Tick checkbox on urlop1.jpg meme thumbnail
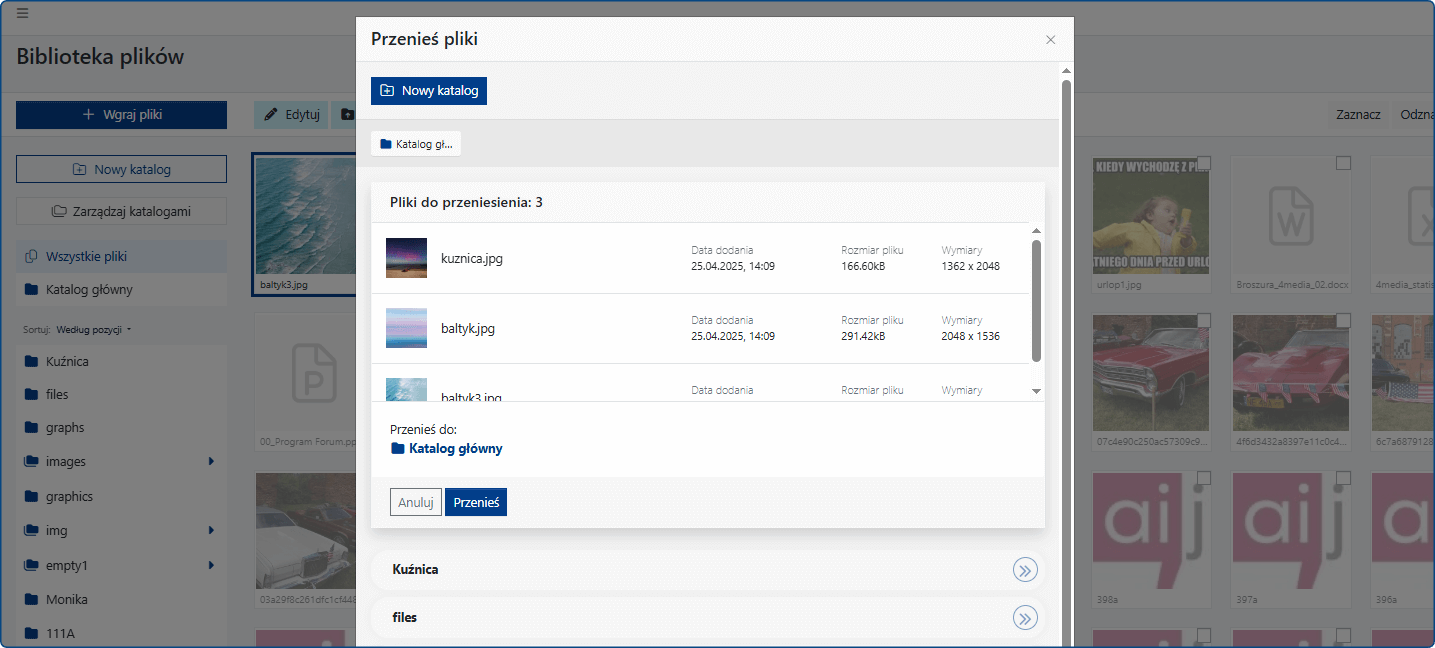Screen dimensions: 1435x648 click(x=1204, y=163)
